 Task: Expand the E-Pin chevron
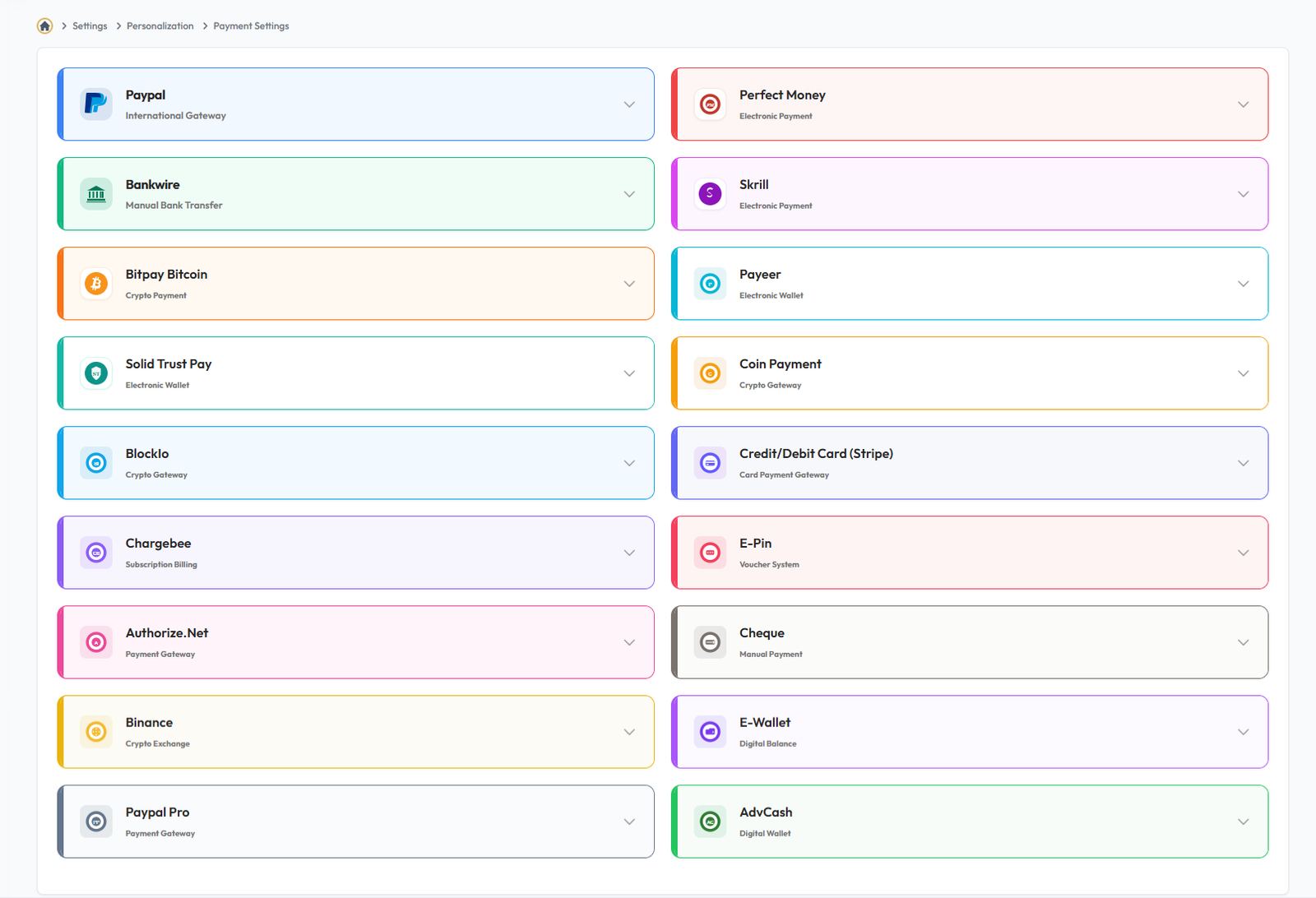point(1243,553)
